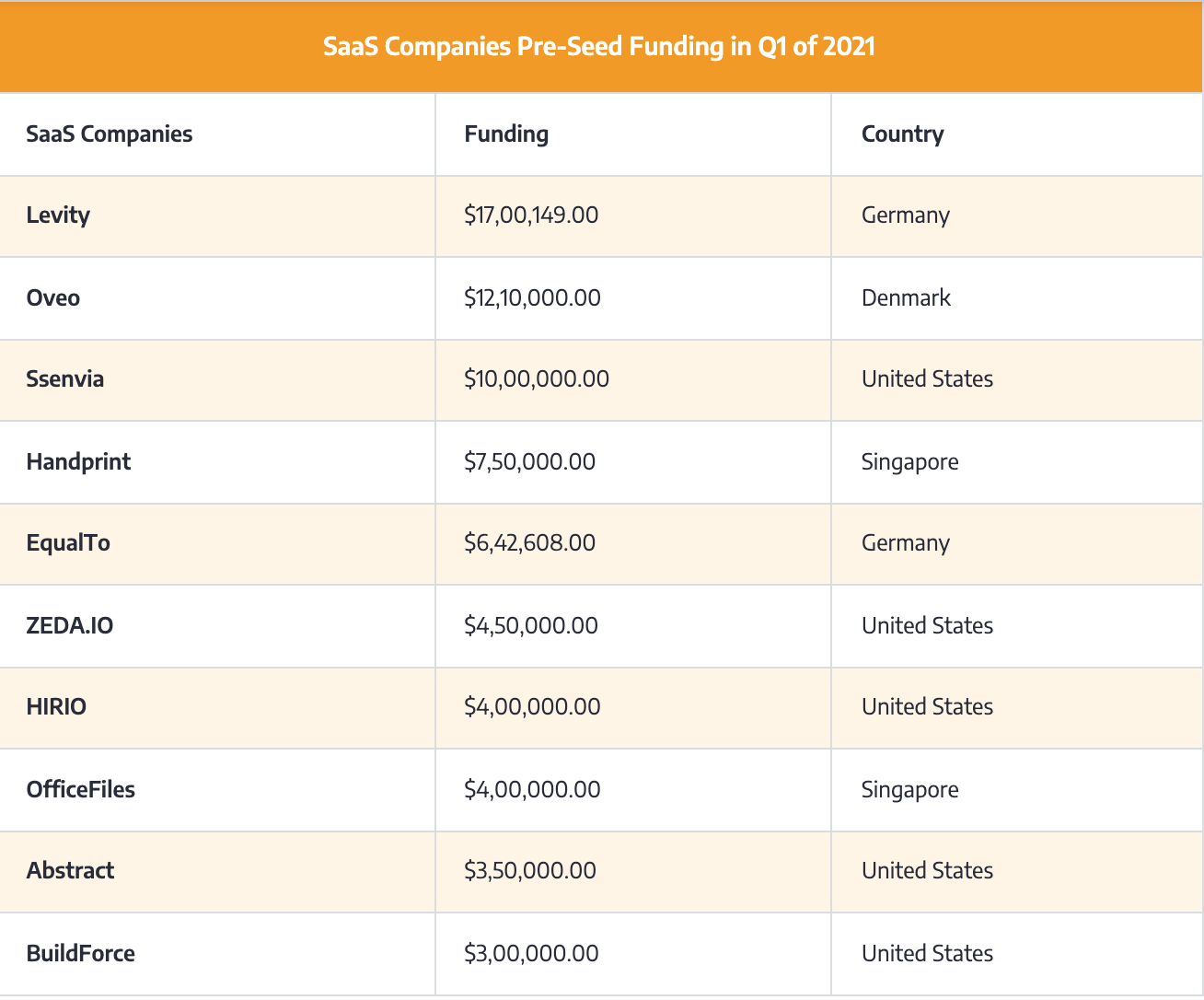The image size is (1204, 1000).
Task: Click Singapore beside Handprint
Action: pyautogui.click(x=909, y=461)
